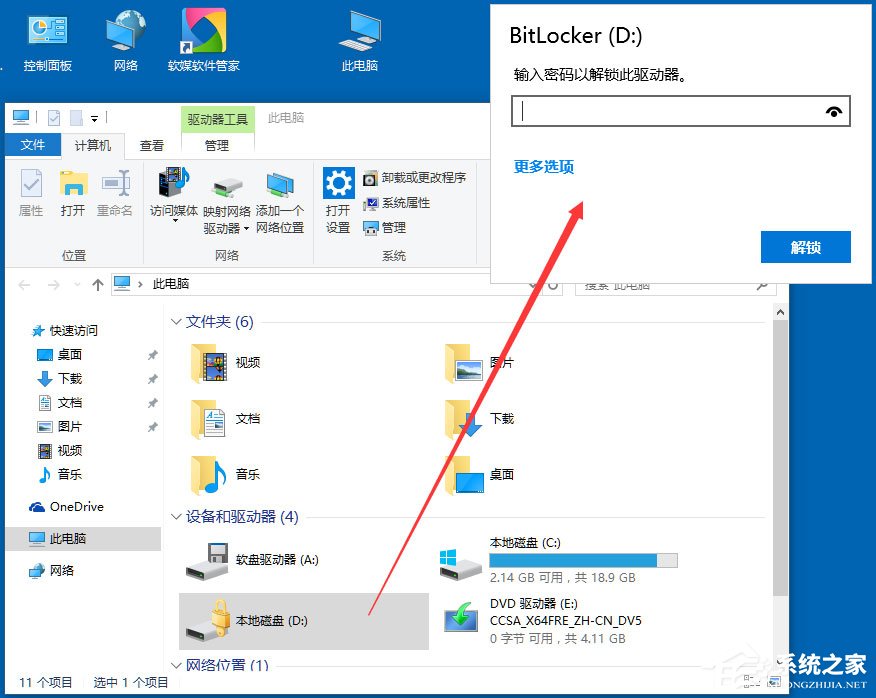Screen dimensions: 876x698
Task: Switch to the 查看 ribbon tab
Action: pyautogui.click(x=150, y=145)
